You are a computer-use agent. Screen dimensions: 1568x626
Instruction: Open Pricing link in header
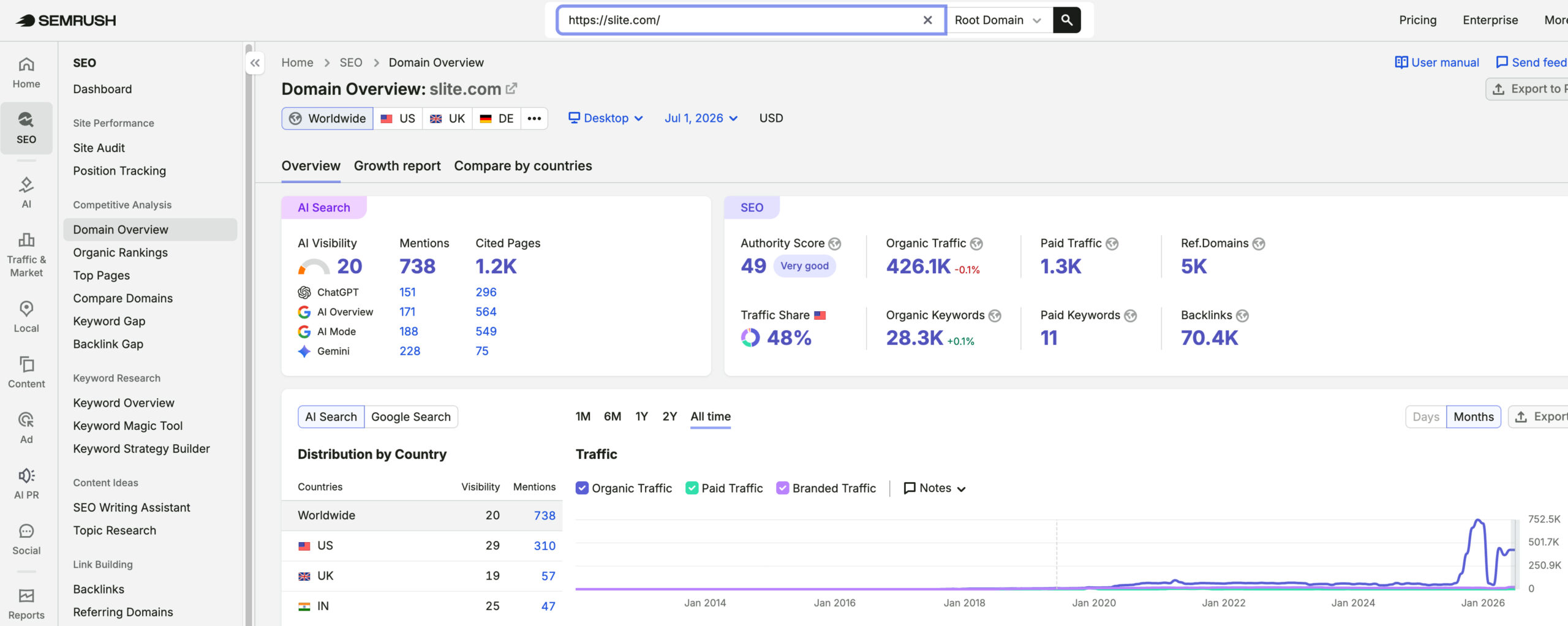point(1417,20)
